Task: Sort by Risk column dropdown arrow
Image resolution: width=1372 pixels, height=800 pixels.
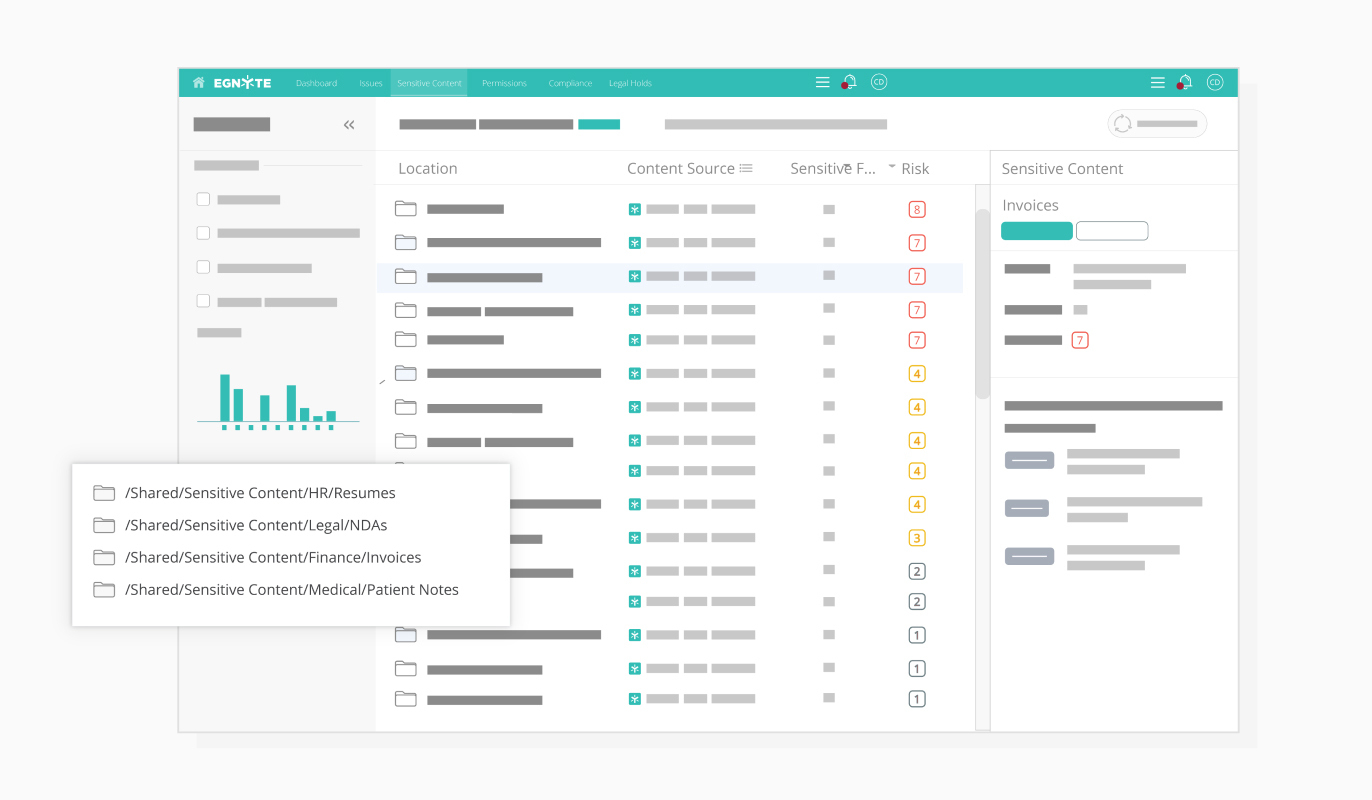Action: point(892,167)
